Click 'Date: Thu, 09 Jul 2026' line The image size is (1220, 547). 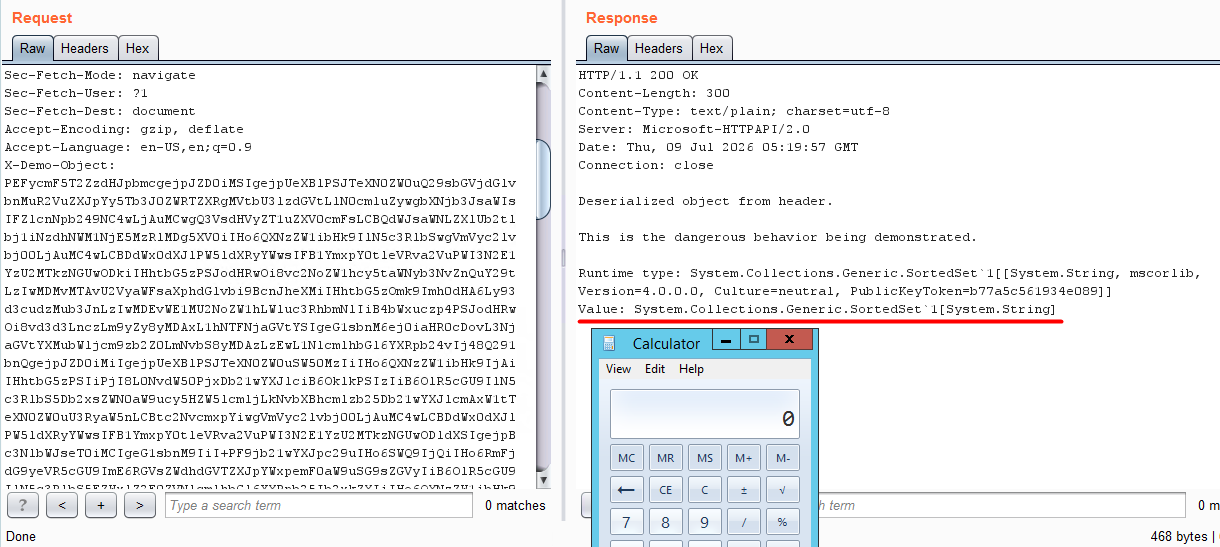[x=718, y=147]
